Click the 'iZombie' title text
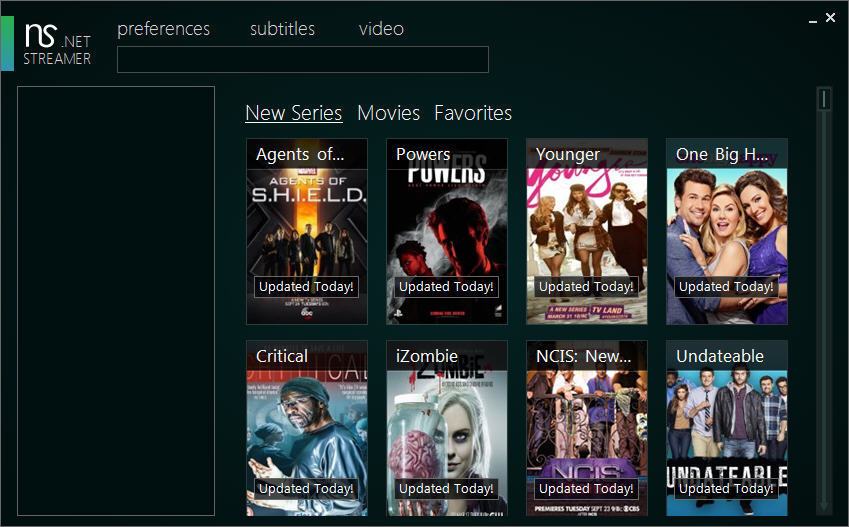849x527 pixels. tap(427, 356)
